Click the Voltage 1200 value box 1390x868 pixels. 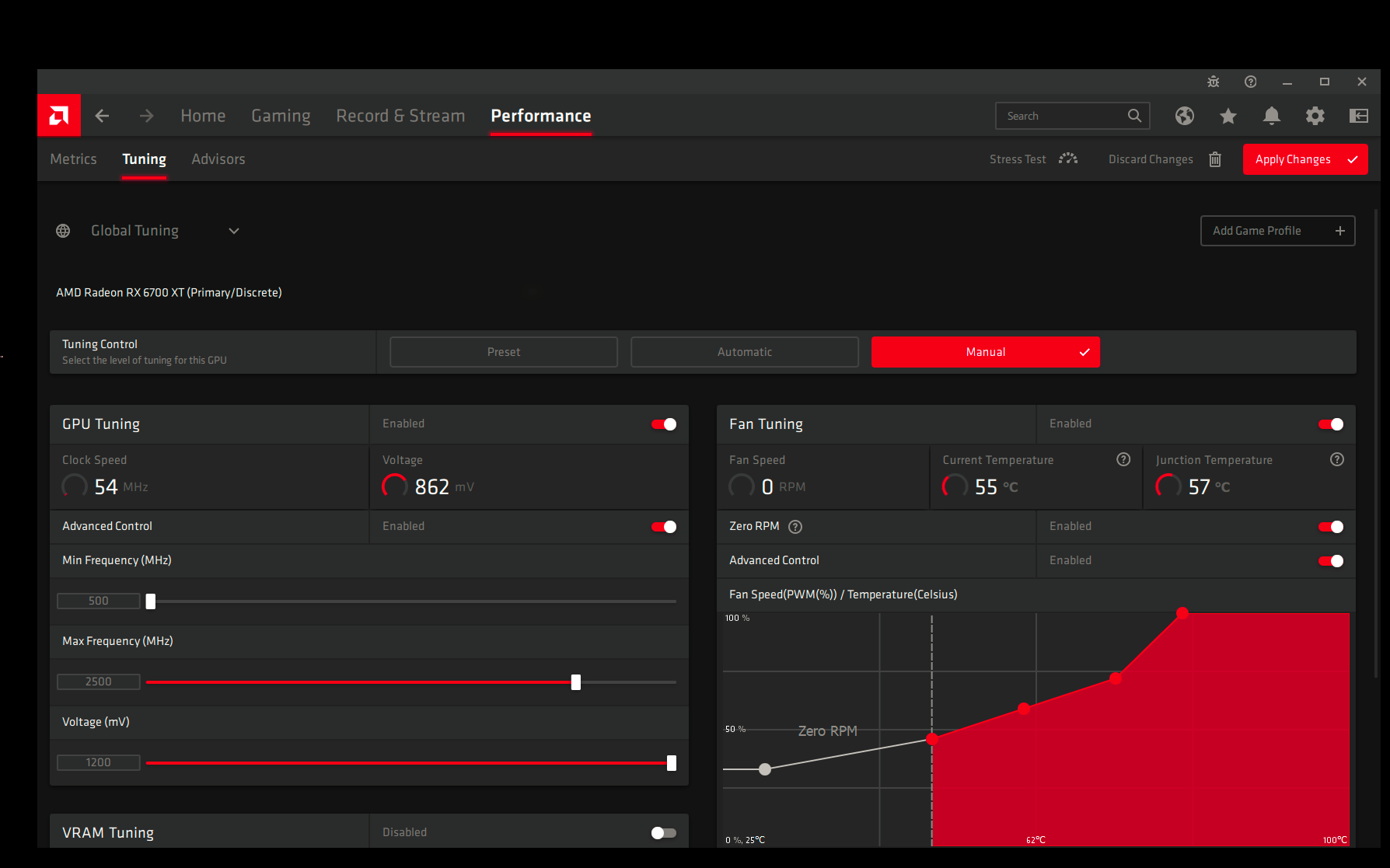[x=99, y=762]
